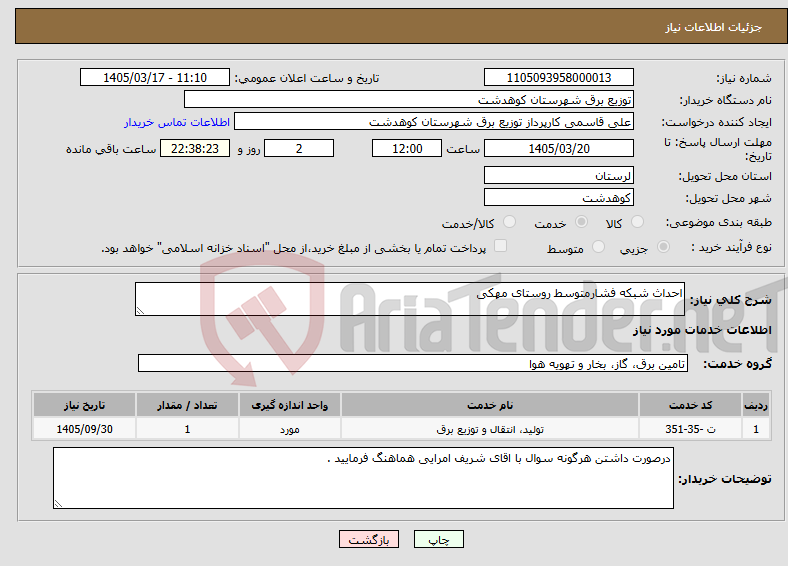Click the تاریخ نیاز column header
This screenshot has height=566, width=788.
(x=84, y=405)
